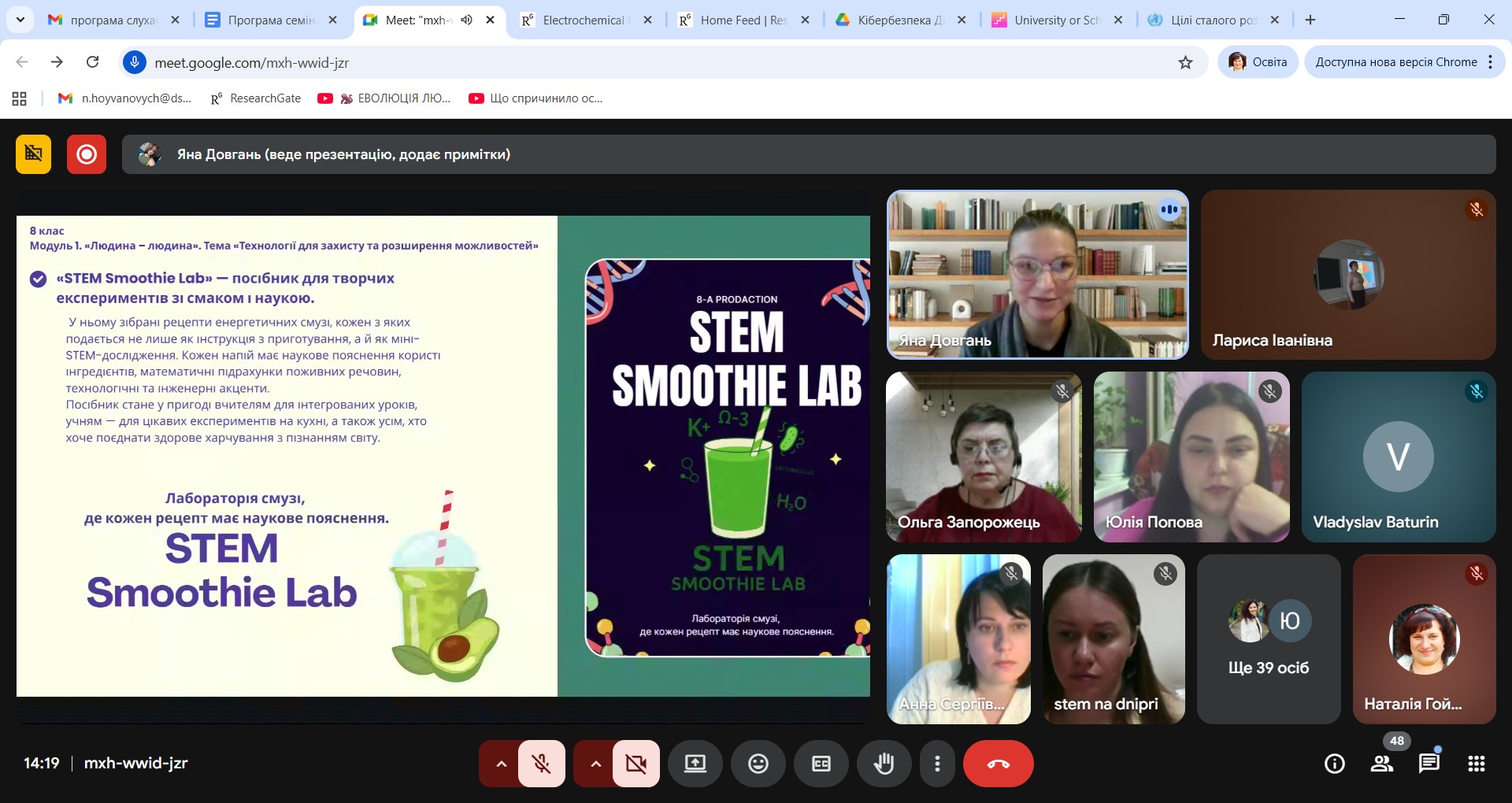The width and height of the screenshot is (1512, 803).
Task: Open the ResearchGate bookmark
Action: [256, 98]
